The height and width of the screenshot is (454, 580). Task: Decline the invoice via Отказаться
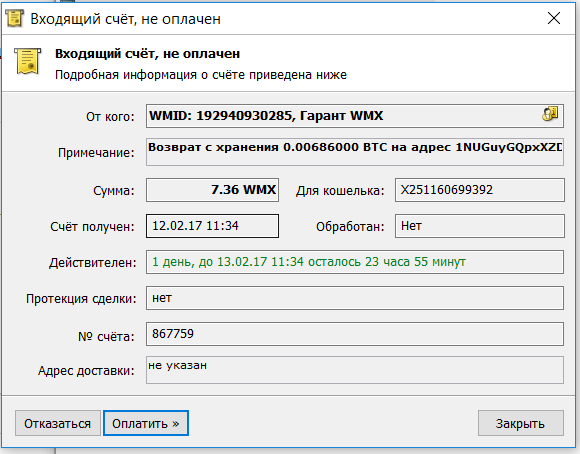tap(58, 423)
